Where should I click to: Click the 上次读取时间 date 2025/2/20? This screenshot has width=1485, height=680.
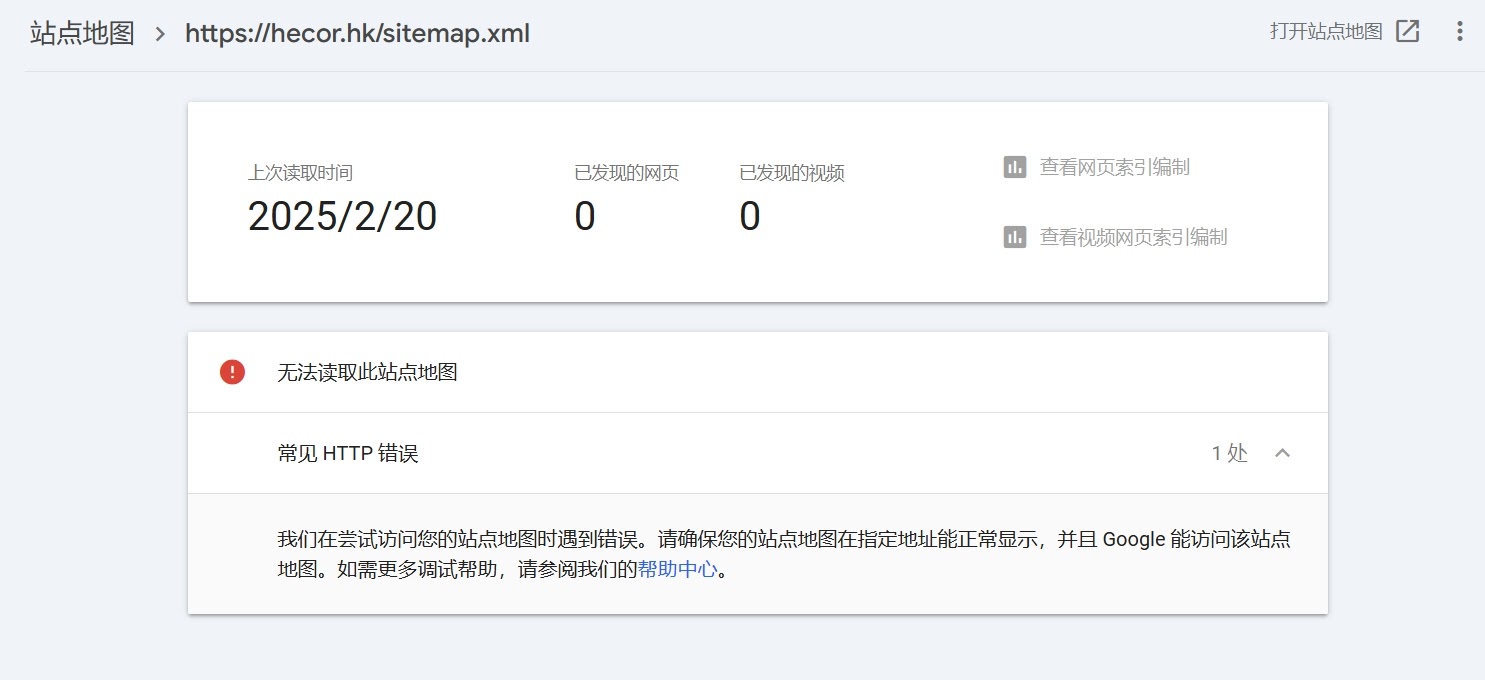pyautogui.click(x=343, y=215)
